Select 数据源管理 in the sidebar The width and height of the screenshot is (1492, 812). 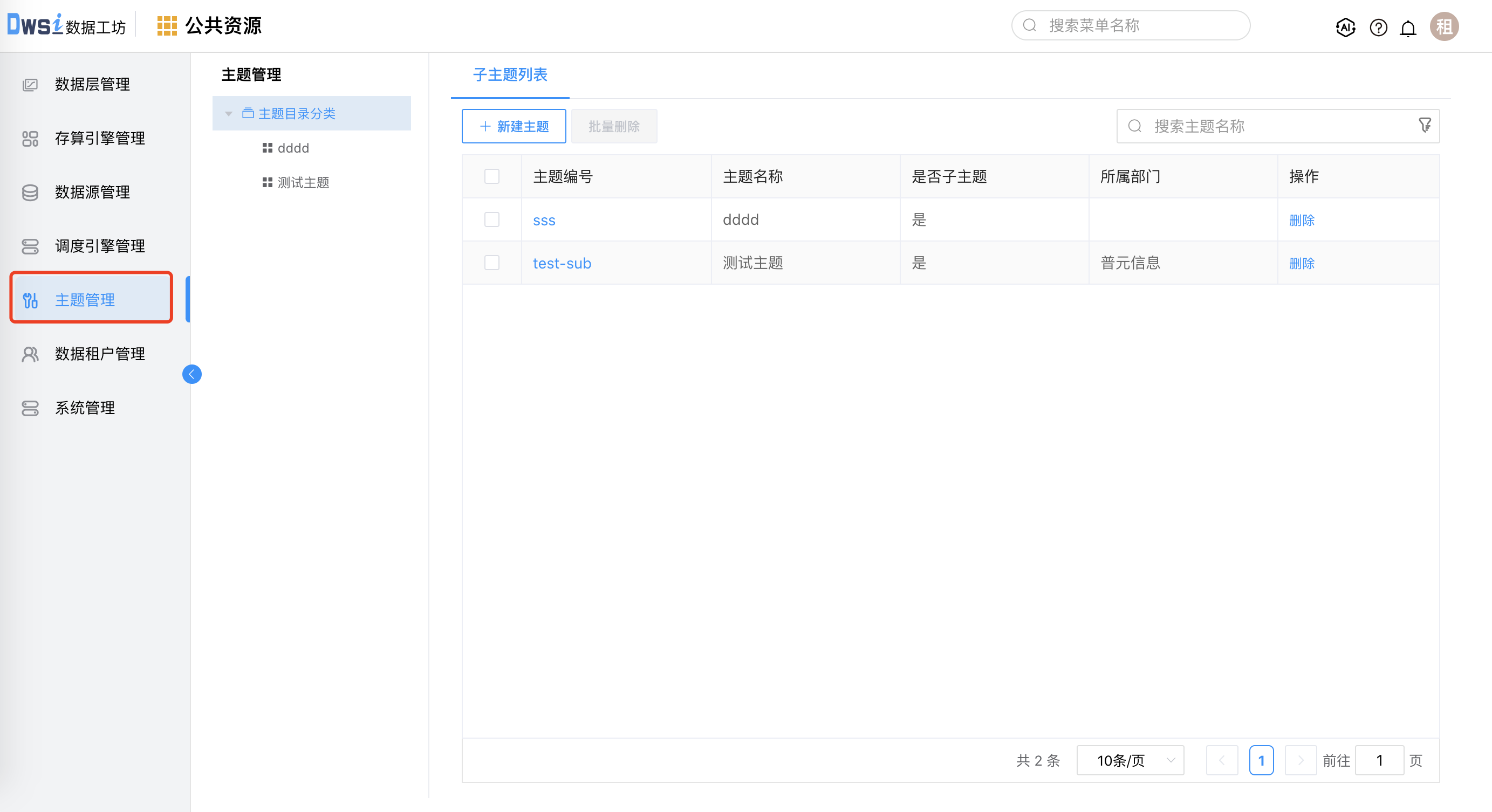point(92,192)
